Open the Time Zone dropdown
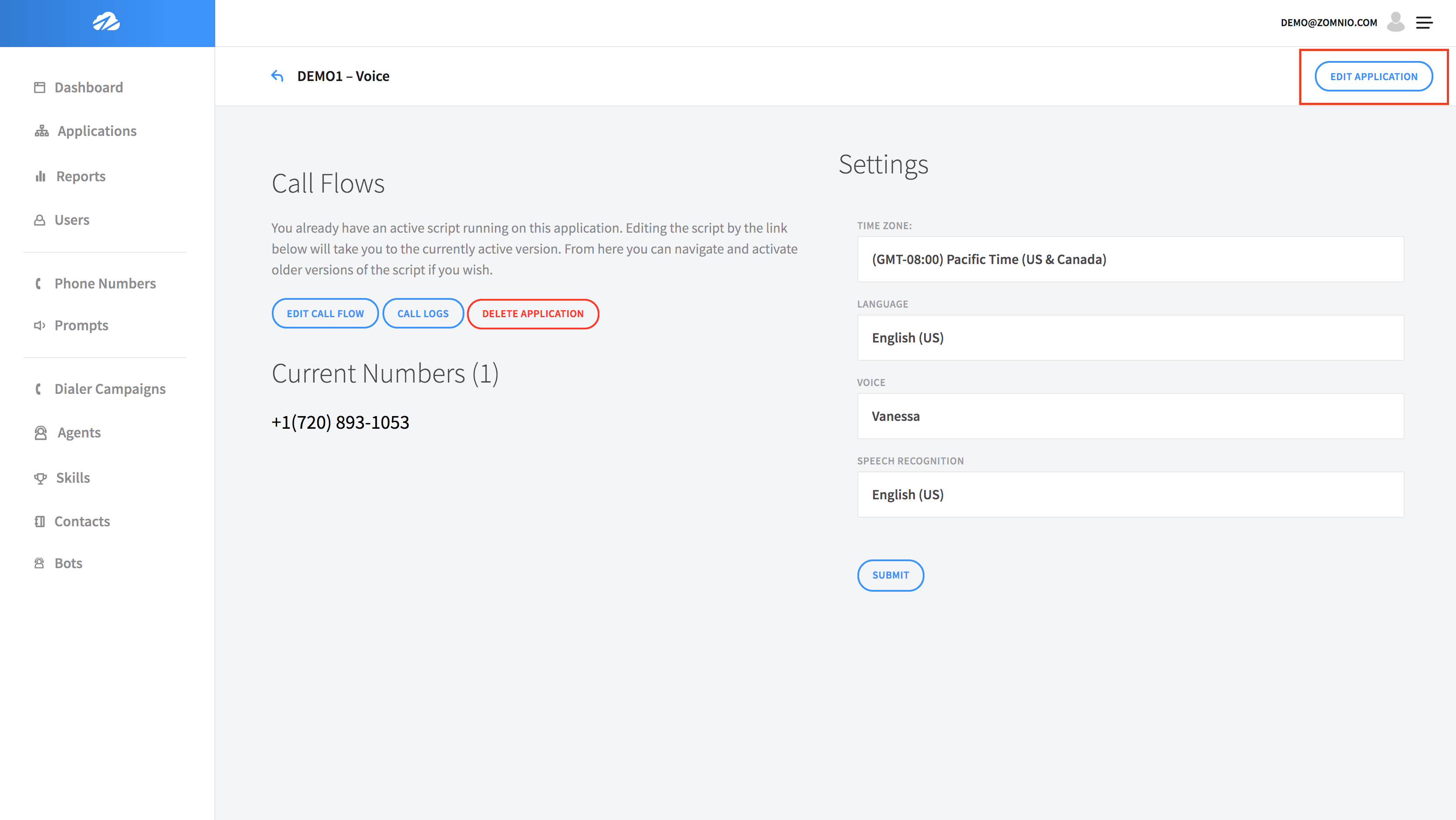Image resolution: width=1456 pixels, height=820 pixels. pyautogui.click(x=1131, y=258)
